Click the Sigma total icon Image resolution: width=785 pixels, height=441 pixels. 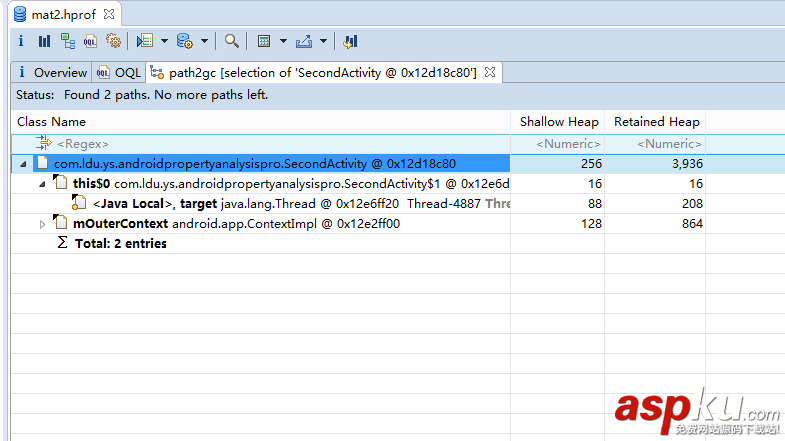[62, 243]
